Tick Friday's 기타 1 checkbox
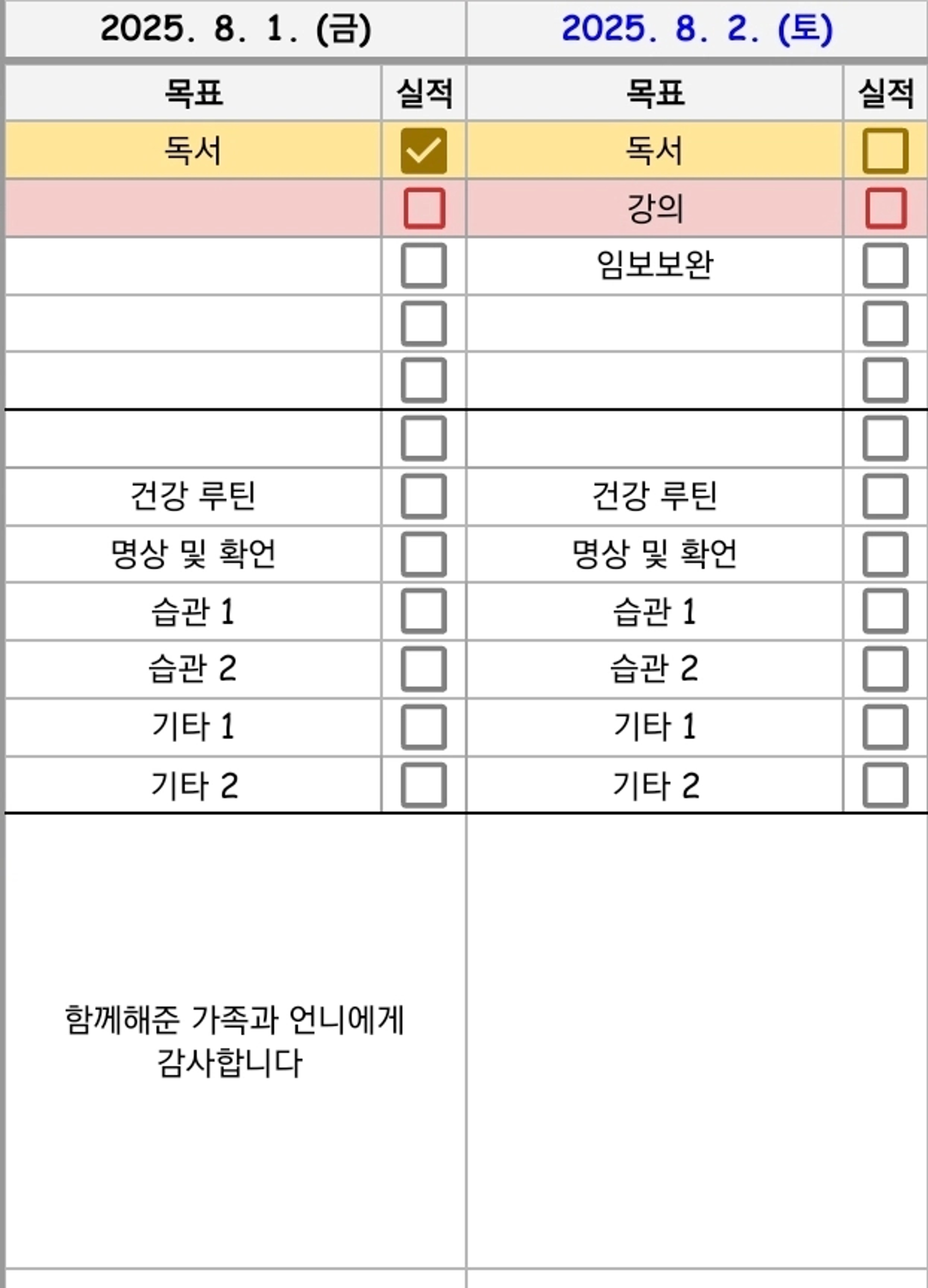Screen dimensions: 928x1288 click(423, 727)
